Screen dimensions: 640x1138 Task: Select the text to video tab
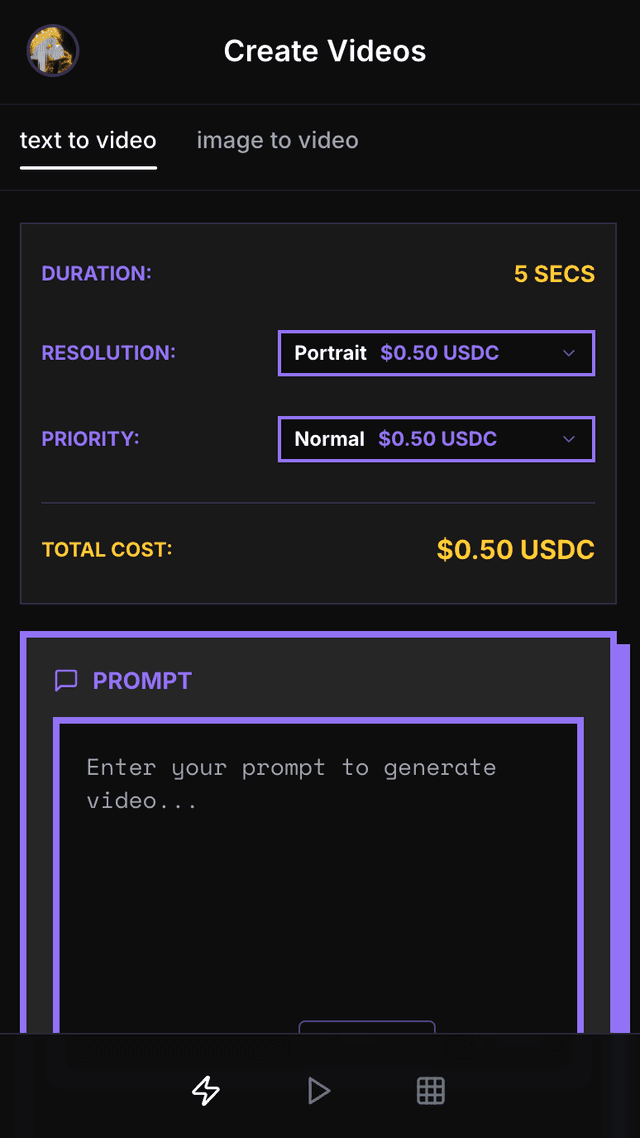[x=87, y=140]
